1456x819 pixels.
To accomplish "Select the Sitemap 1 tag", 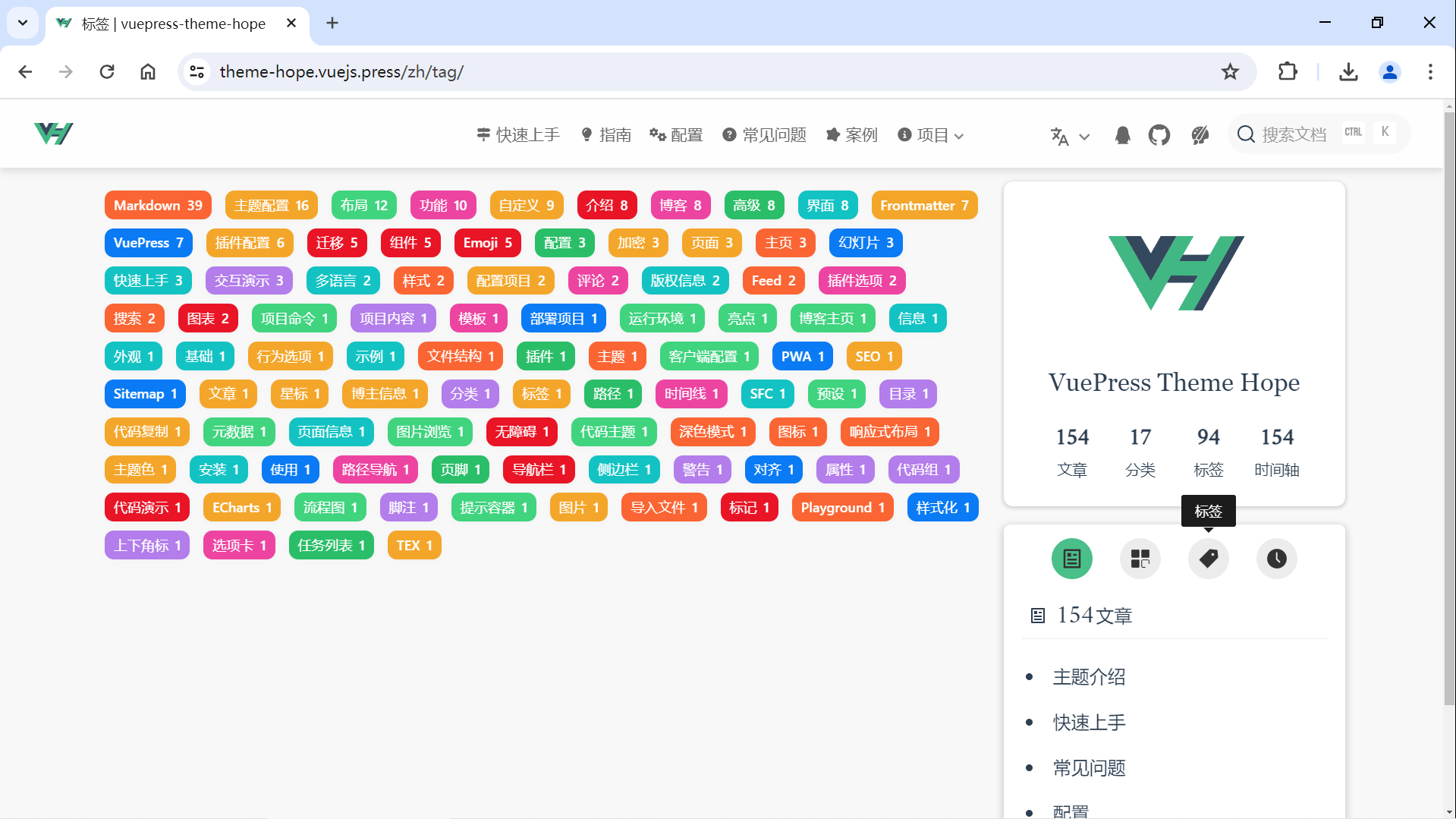I will click(x=145, y=394).
